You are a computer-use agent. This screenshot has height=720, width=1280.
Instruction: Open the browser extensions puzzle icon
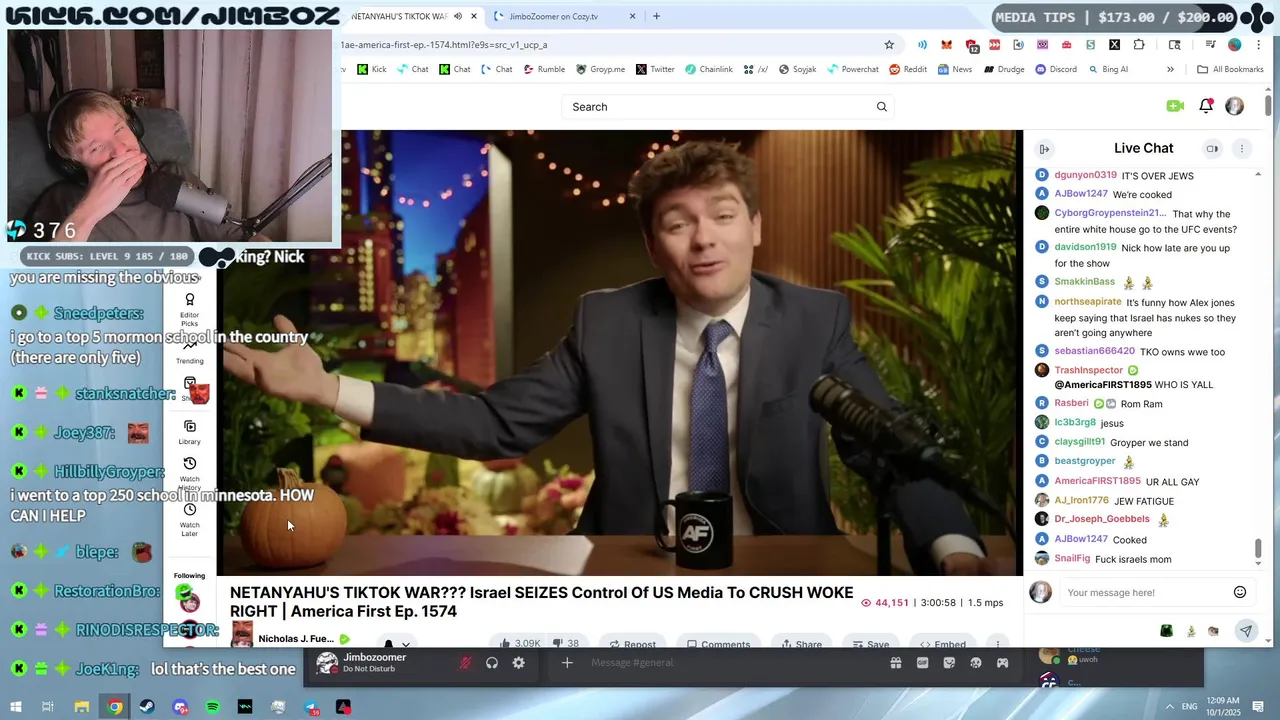(x=1139, y=45)
